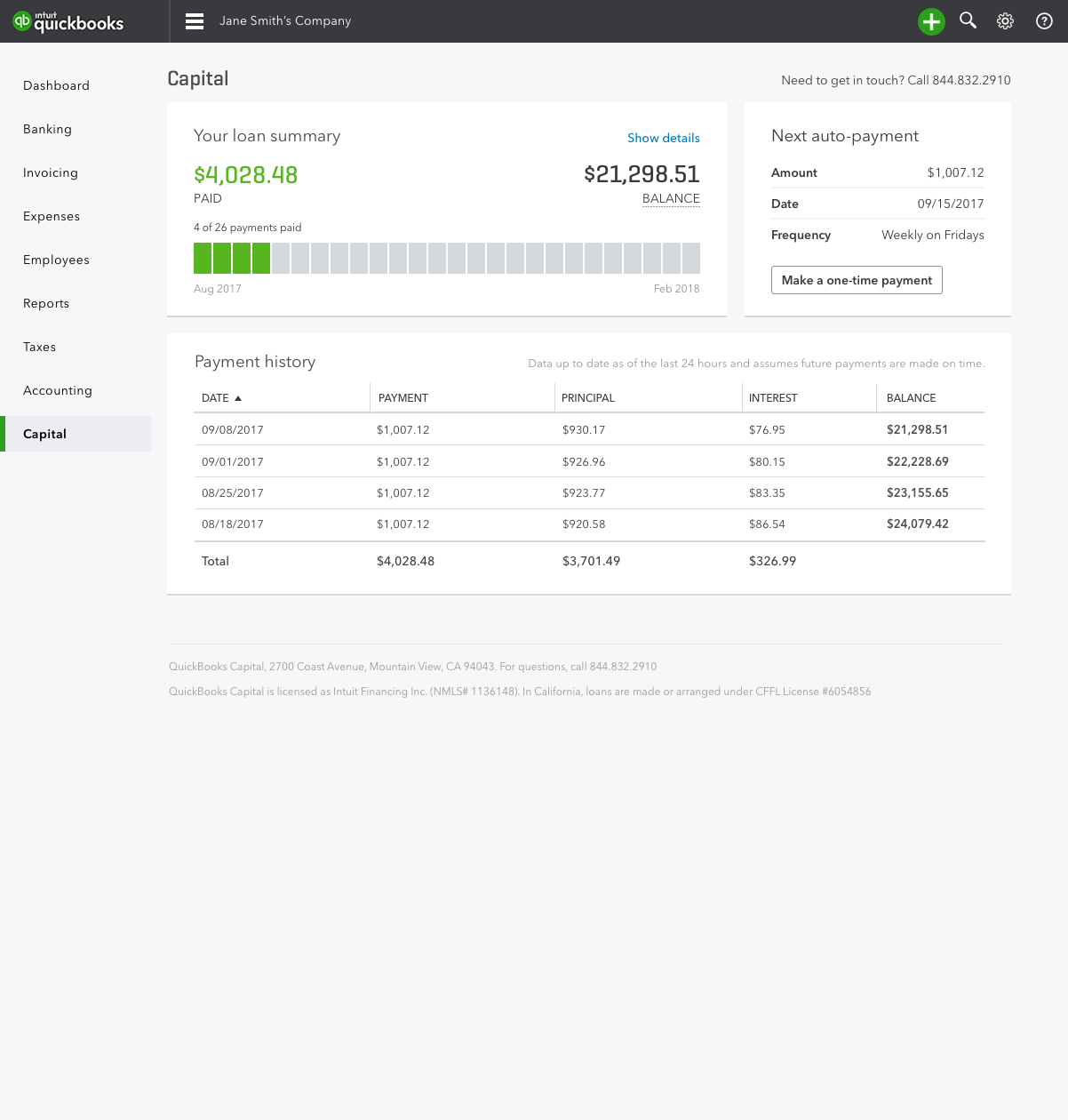Click the green $4,028.48 paid amount
1068x1120 pixels.
tap(246, 174)
